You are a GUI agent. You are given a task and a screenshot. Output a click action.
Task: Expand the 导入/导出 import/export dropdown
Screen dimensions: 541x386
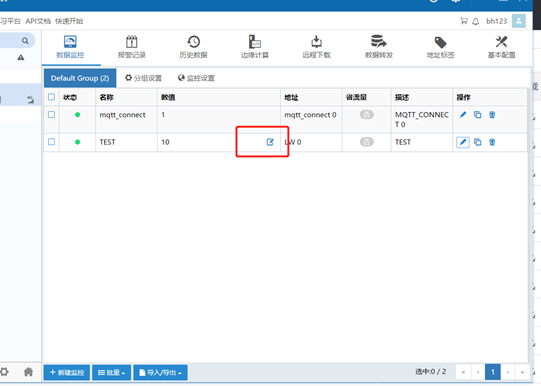click(x=160, y=373)
